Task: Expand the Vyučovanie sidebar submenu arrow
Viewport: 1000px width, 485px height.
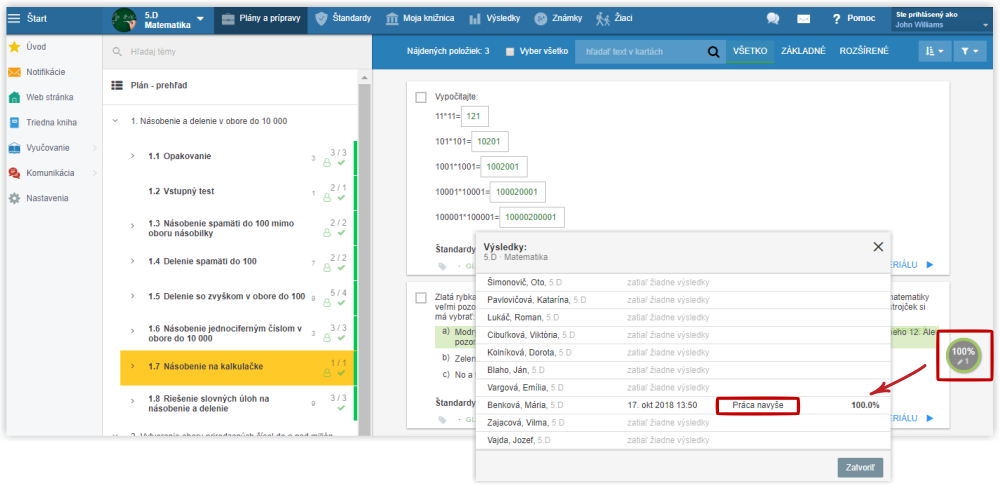Action: (x=95, y=148)
